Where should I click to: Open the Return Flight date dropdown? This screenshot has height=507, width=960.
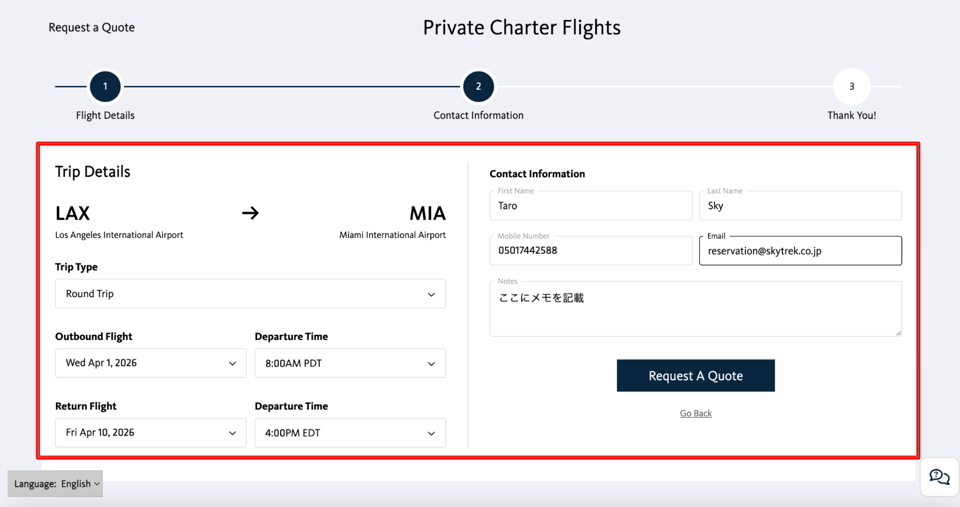(x=150, y=433)
